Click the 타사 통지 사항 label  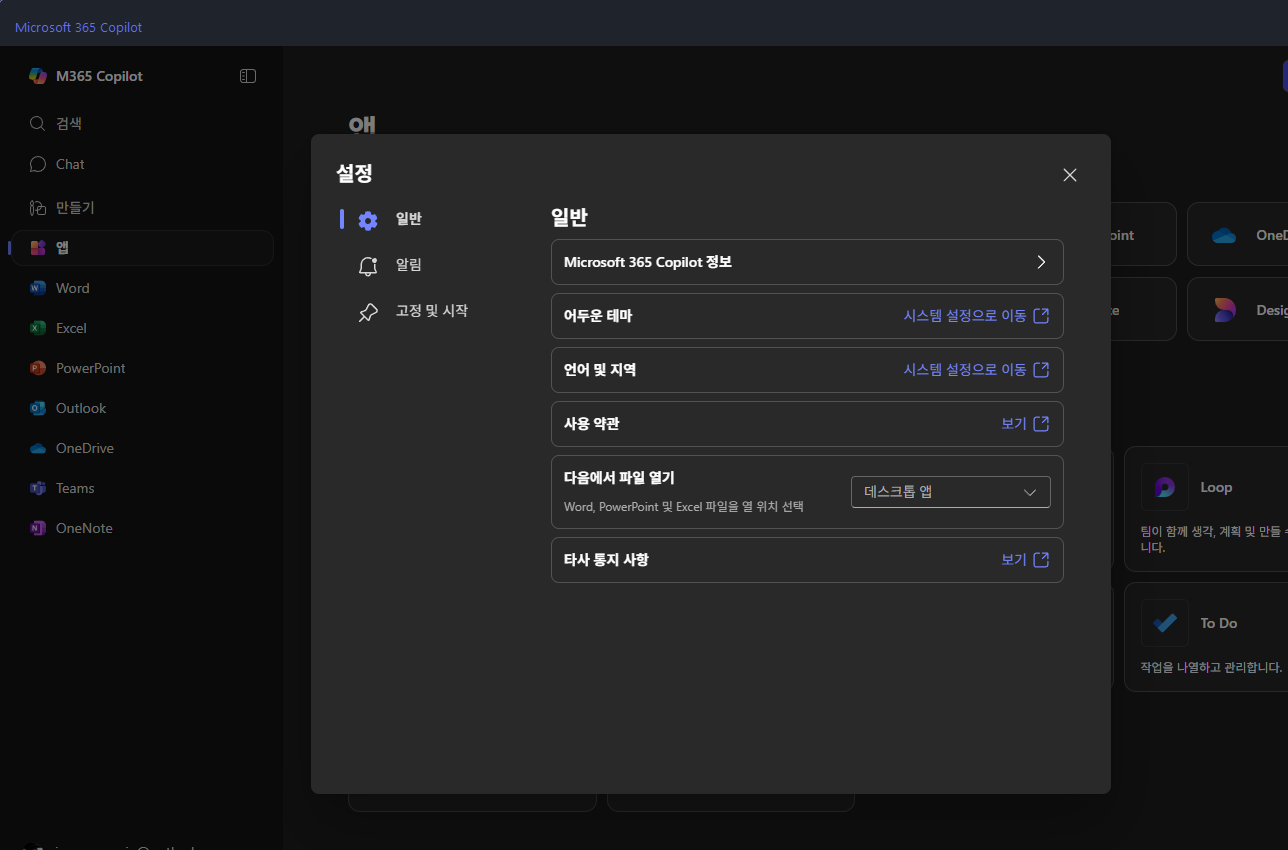tap(606, 560)
